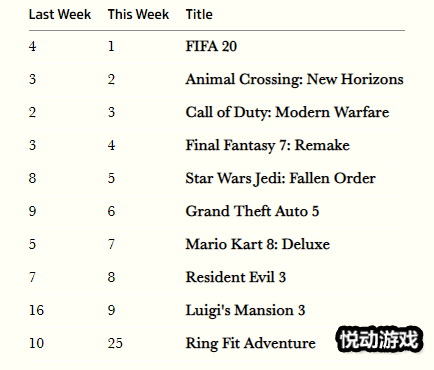This screenshot has width=434, height=370.
Task: Click Call of Duty: Modern Warfare
Action: point(287,112)
